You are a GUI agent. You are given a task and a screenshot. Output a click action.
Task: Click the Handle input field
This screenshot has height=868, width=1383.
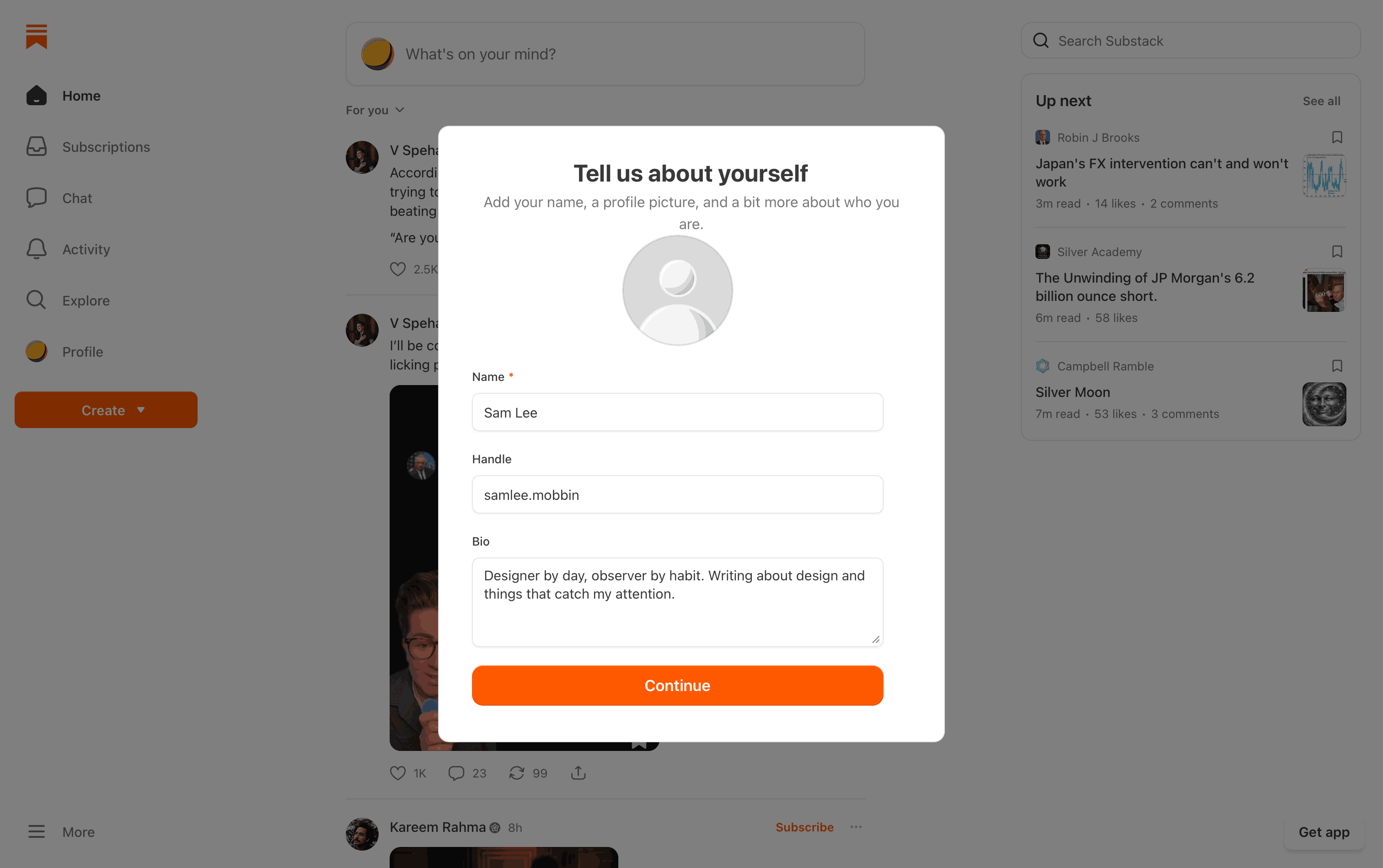[x=677, y=494]
